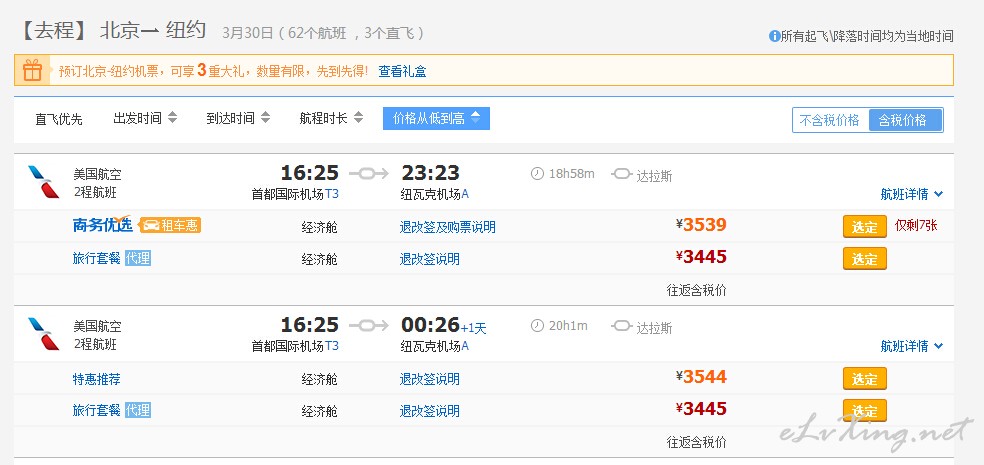
Task: Click 代理 badge in the row under 00:26 flight
Action: 137,410
